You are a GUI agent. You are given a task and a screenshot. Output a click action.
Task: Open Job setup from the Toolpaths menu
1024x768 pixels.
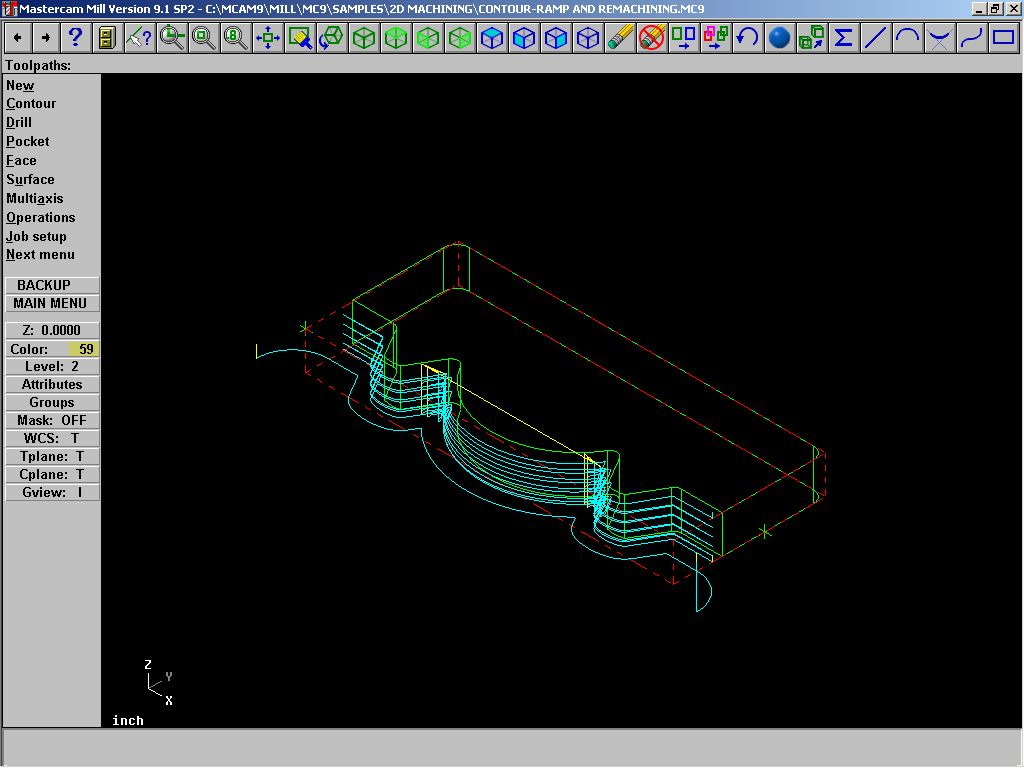tap(36, 236)
